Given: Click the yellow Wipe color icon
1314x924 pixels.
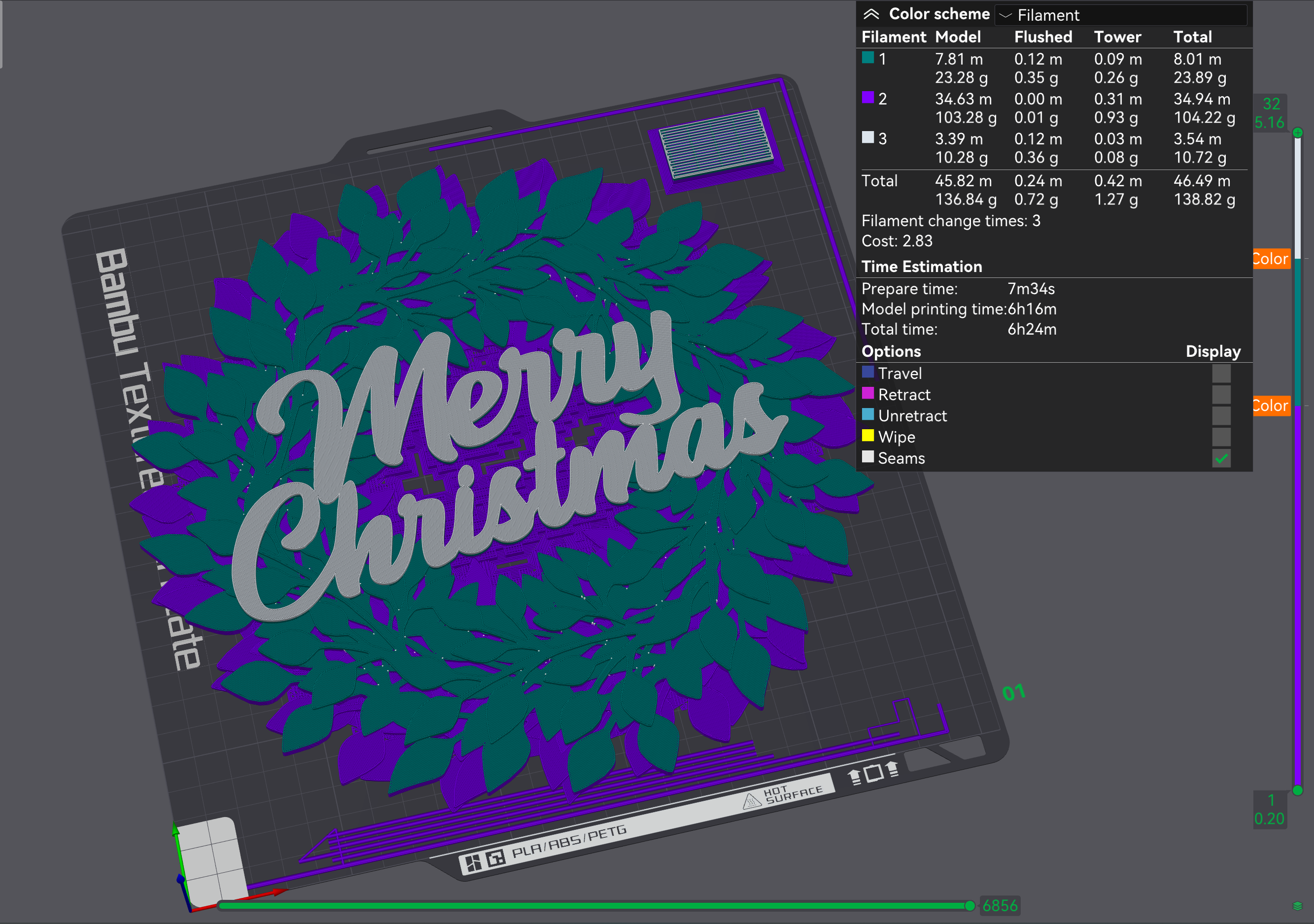Looking at the screenshot, I should [x=867, y=436].
